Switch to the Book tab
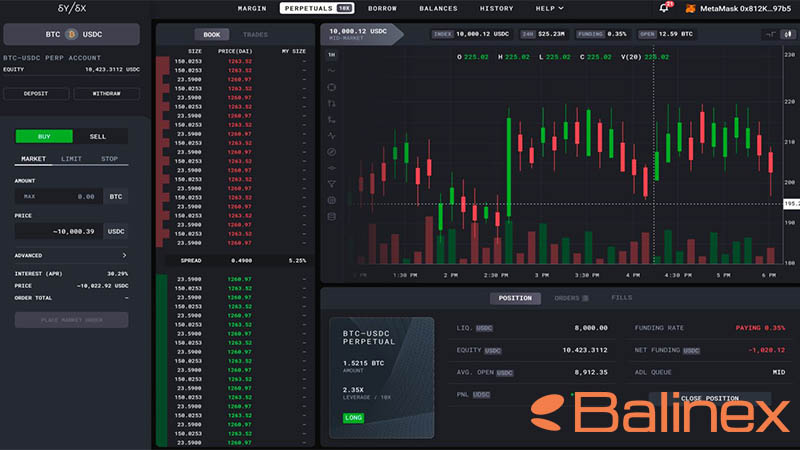This screenshot has width=800, height=450. (212, 35)
